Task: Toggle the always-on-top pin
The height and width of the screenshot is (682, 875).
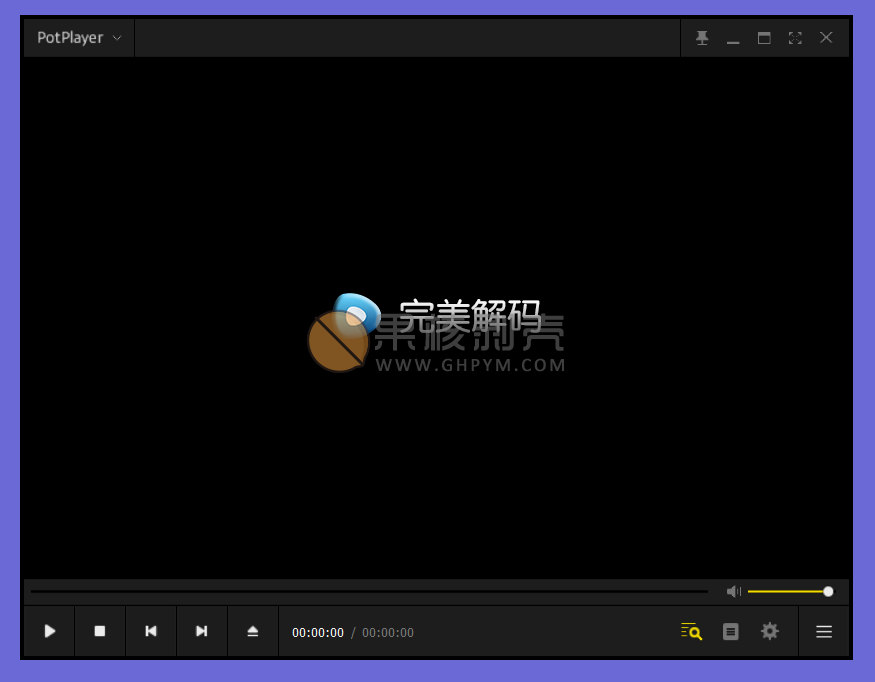Action: pos(702,37)
